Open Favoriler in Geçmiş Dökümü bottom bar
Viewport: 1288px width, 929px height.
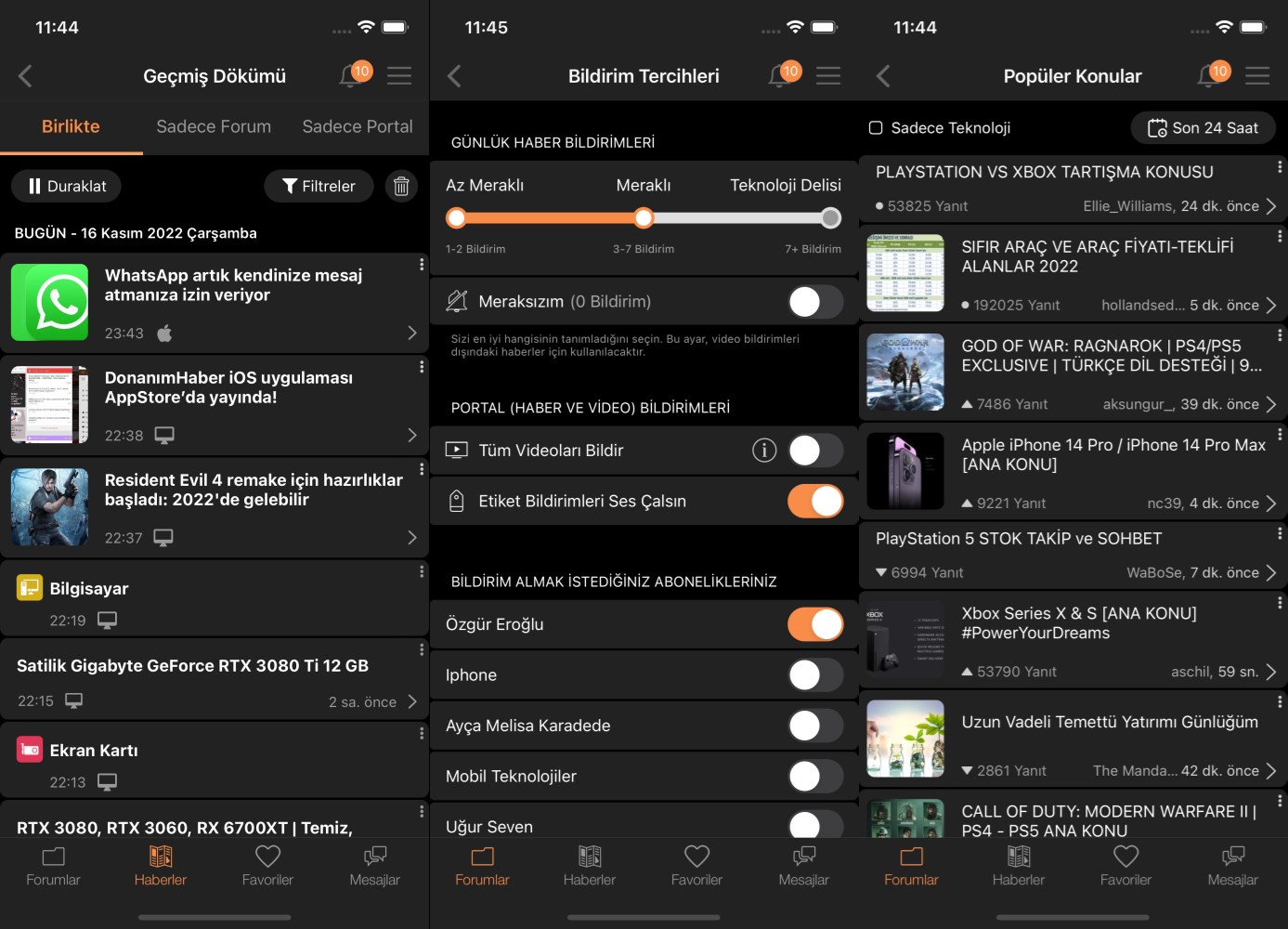click(x=267, y=865)
